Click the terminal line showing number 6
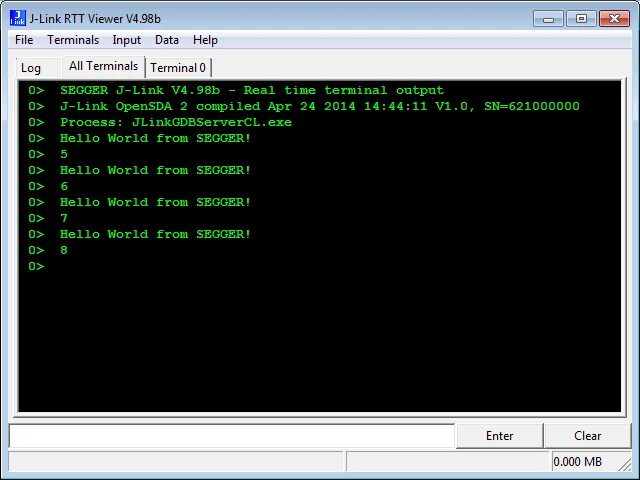Image resolution: width=640 pixels, height=480 pixels. pyautogui.click(x=64, y=186)
